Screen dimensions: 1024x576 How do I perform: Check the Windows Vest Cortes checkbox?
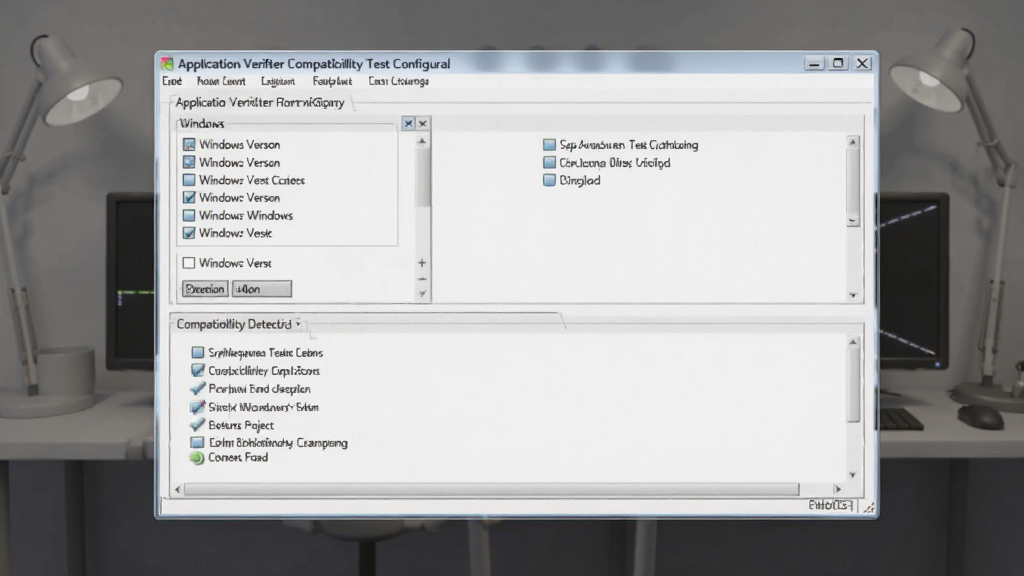click(x=189, y=180)
